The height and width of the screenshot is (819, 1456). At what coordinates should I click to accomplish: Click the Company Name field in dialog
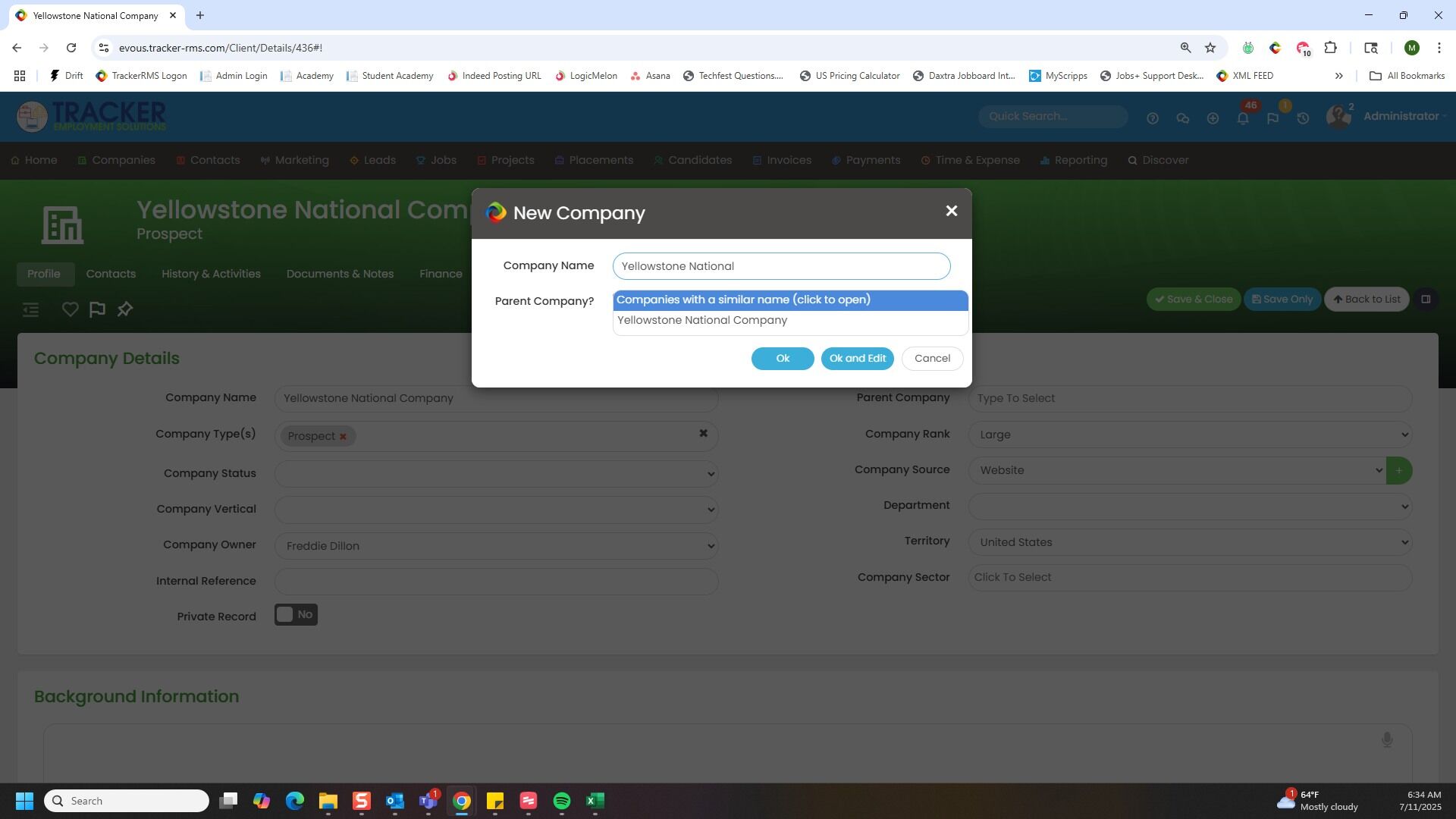(x=781, y=266)
